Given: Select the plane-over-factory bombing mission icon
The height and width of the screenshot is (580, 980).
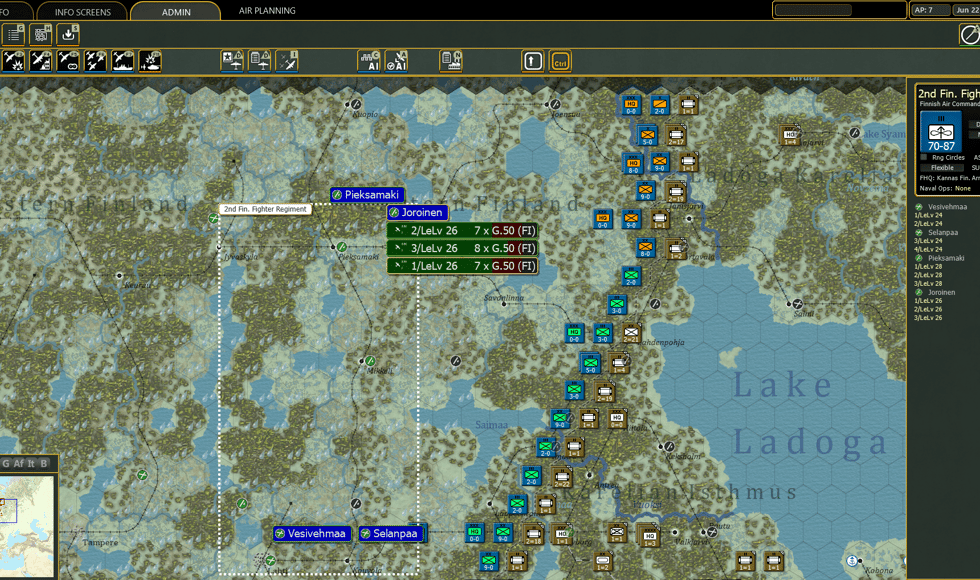Looking at the screenshot, I should coord(41,61).
